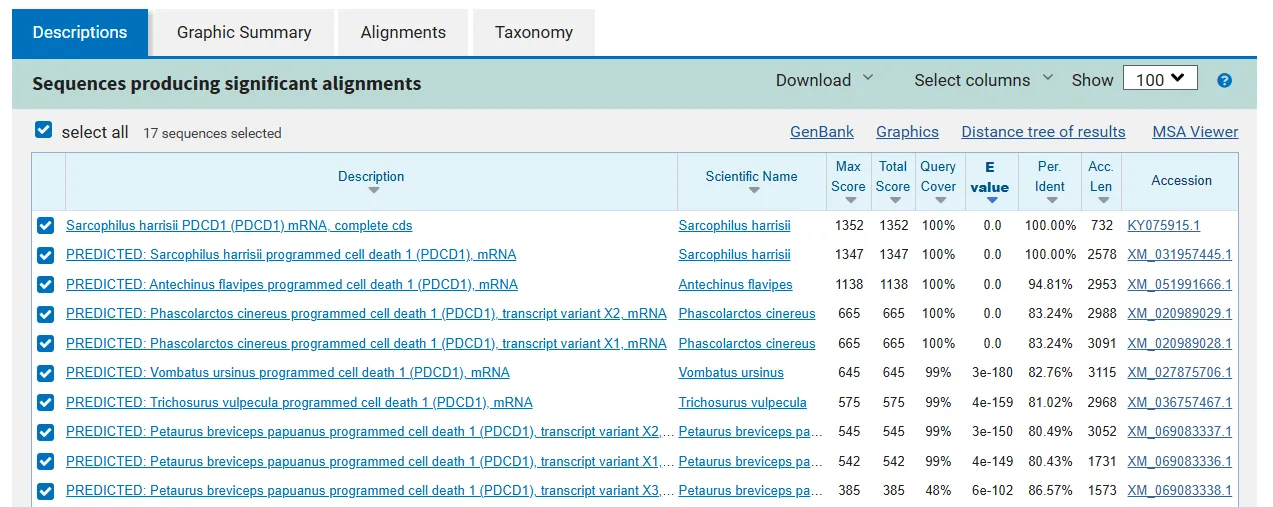Open PREDICTED Sarcophilus harrisii programmed cell death 1 description
Image resolution: width=1273 pixels, height=507 pixels.
point(291,255)
